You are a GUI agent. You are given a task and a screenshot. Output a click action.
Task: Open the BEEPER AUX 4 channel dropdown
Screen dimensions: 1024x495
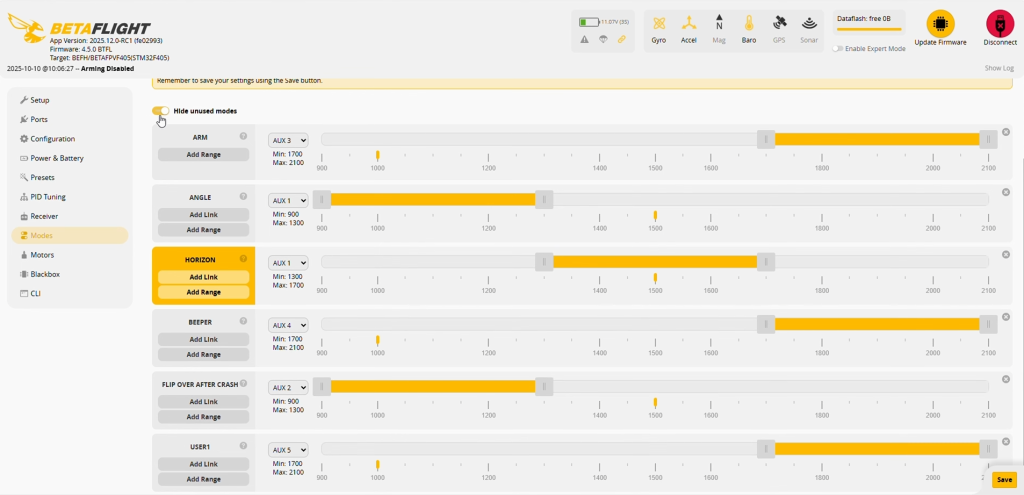point(288,325)
